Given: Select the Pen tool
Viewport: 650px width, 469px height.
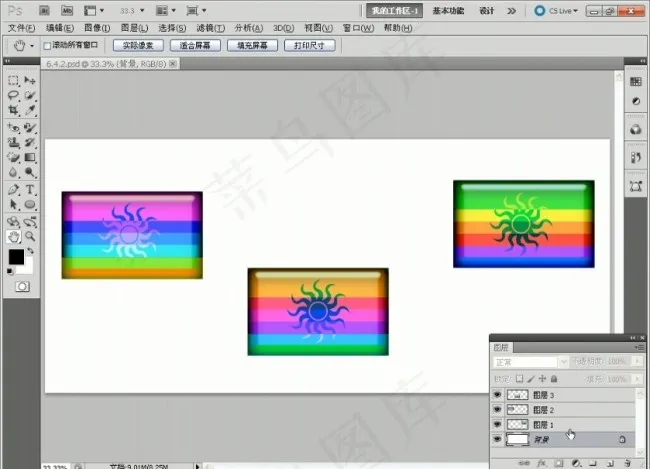Looking at the screenshot, I should [x=14, y=189].
